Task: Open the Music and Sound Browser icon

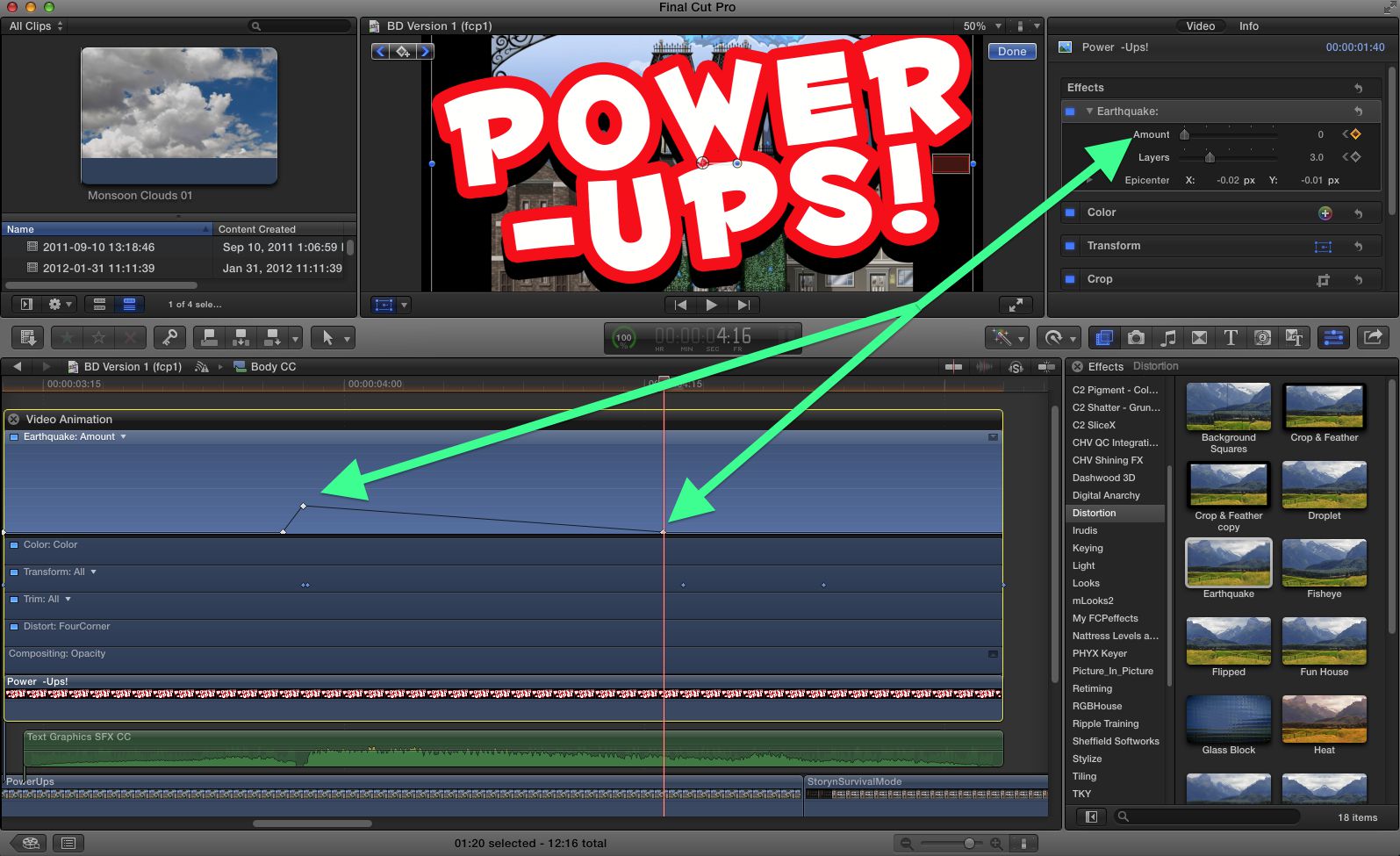Action: 1167,338
